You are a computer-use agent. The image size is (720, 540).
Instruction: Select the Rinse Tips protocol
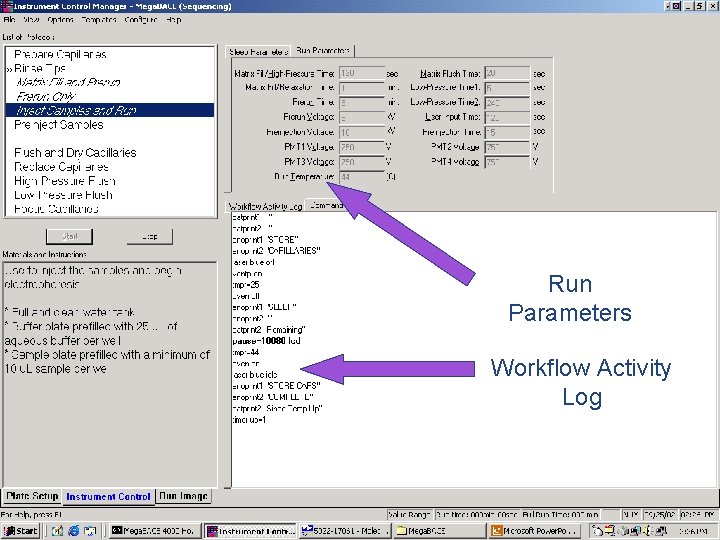(x=40, y=68)
